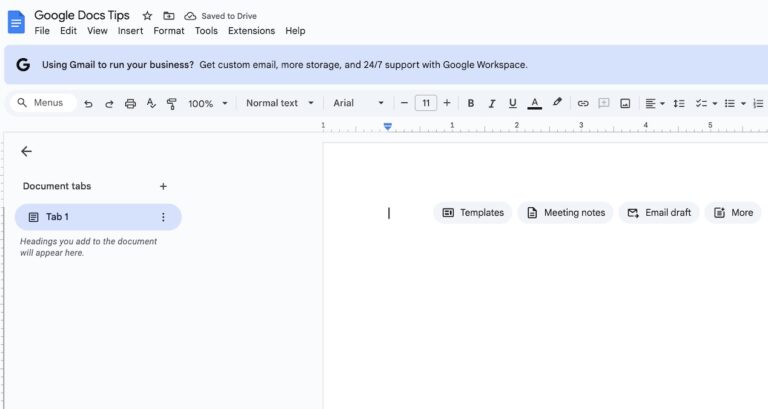Apply a Bulleted list

click(x=730, y=103)
